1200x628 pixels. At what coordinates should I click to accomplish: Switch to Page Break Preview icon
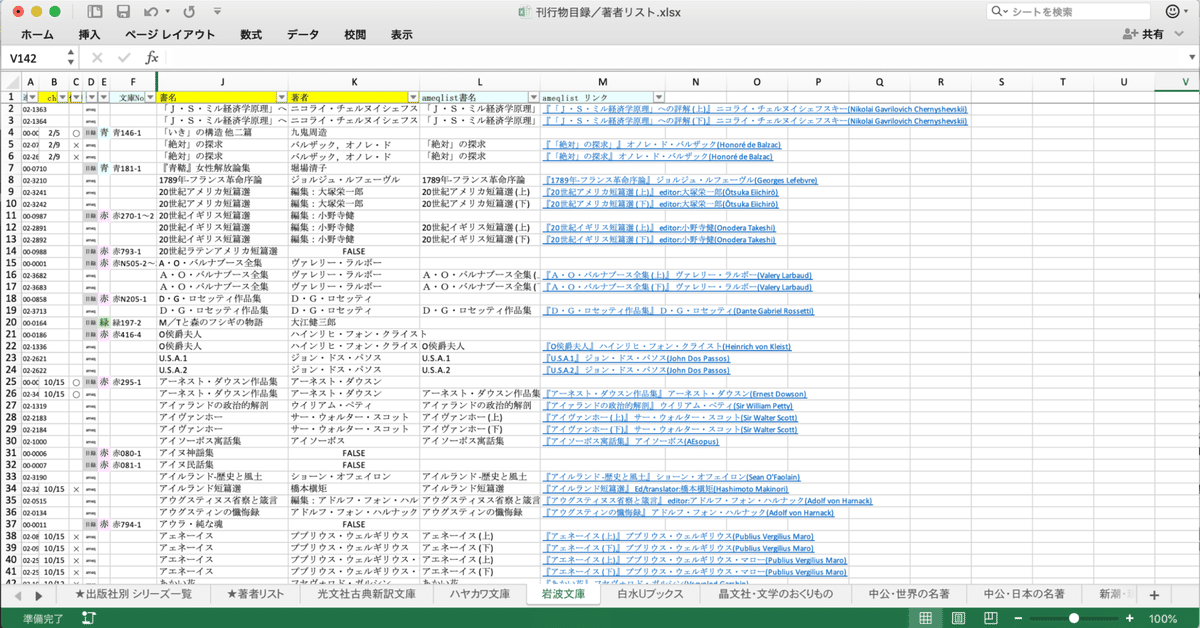point(990,619)
